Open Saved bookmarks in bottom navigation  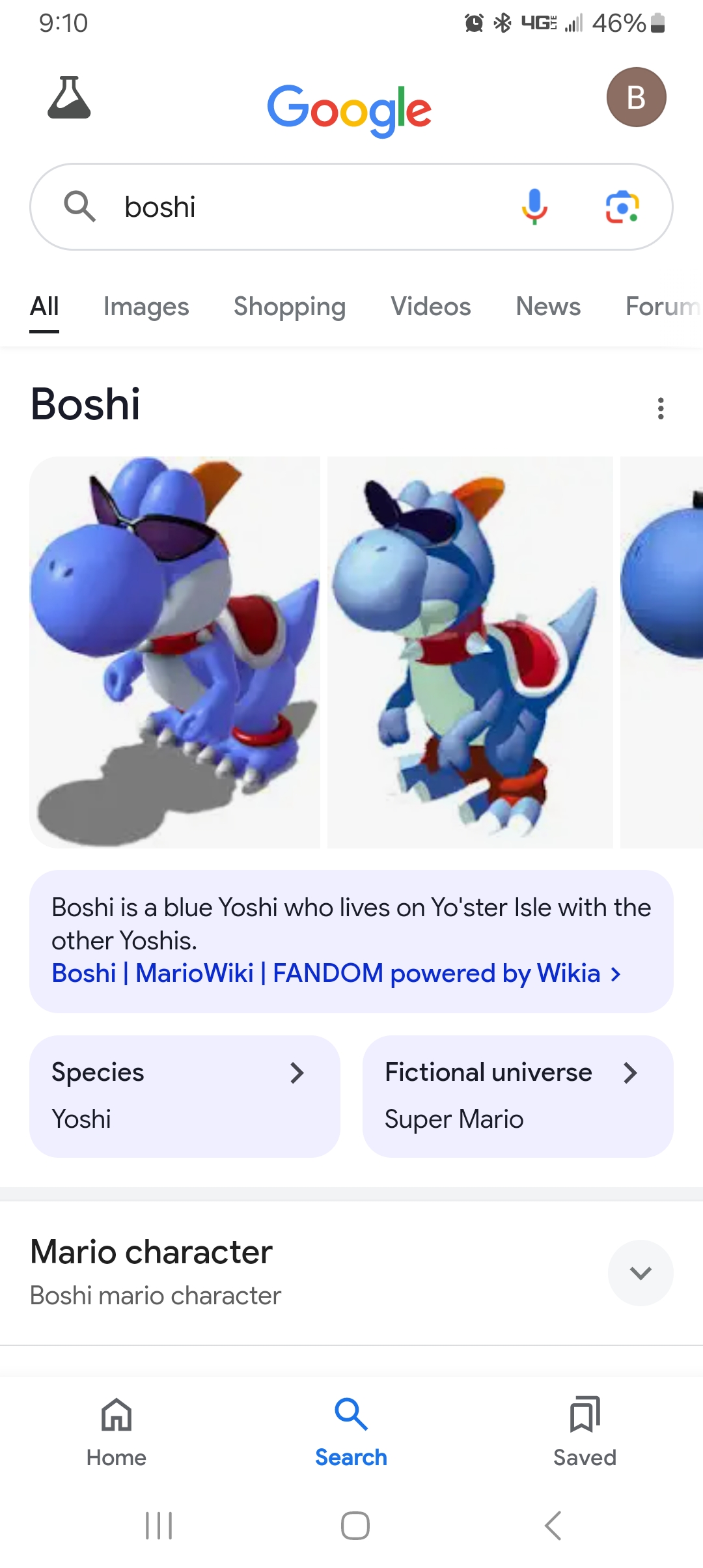(585, 1431)
